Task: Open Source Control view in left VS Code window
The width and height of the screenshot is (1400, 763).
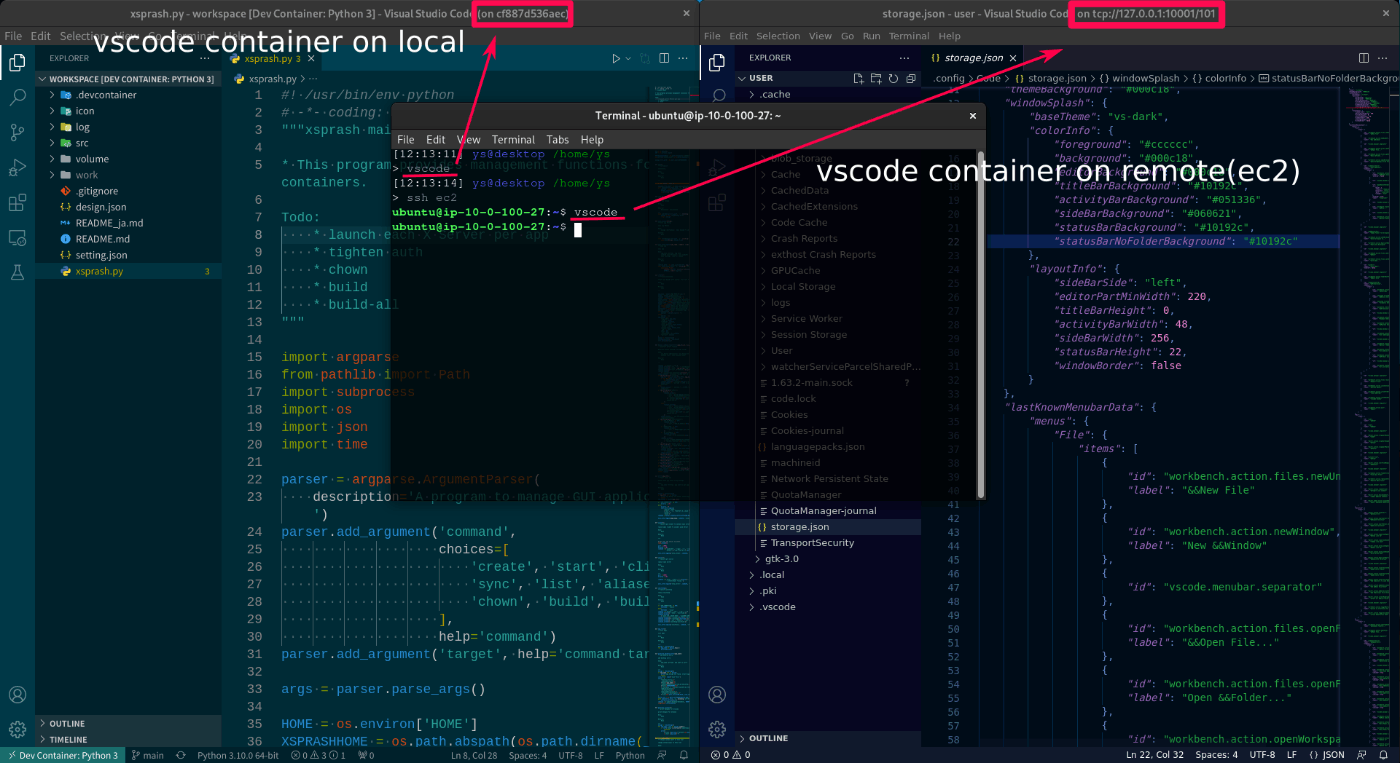Action: coord(17,132)
